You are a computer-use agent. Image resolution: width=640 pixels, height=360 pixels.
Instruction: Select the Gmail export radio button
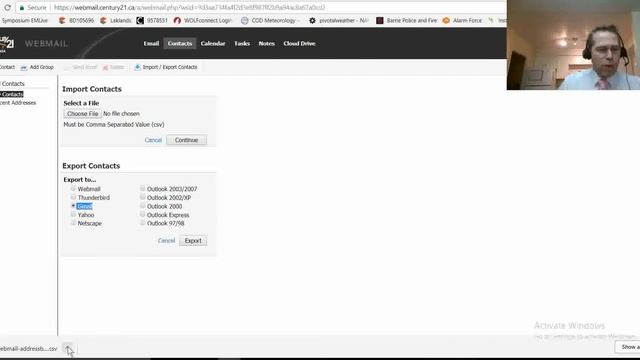coord(73,206)
